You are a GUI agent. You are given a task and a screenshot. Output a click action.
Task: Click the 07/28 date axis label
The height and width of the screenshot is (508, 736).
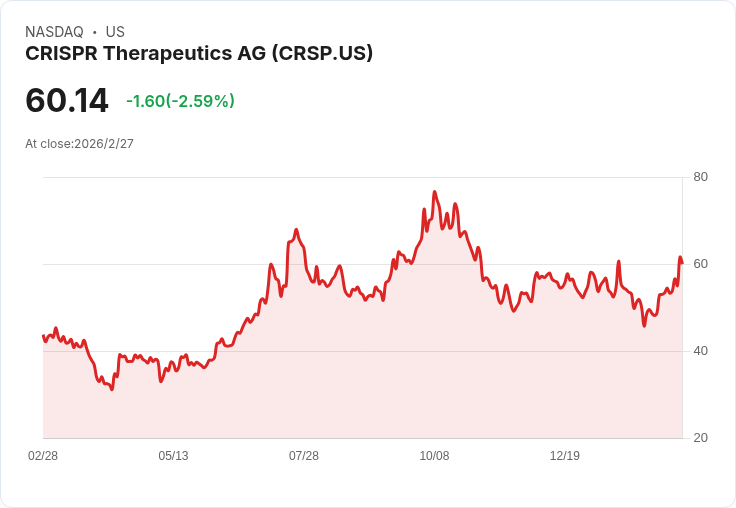click(x=304, y=455)
